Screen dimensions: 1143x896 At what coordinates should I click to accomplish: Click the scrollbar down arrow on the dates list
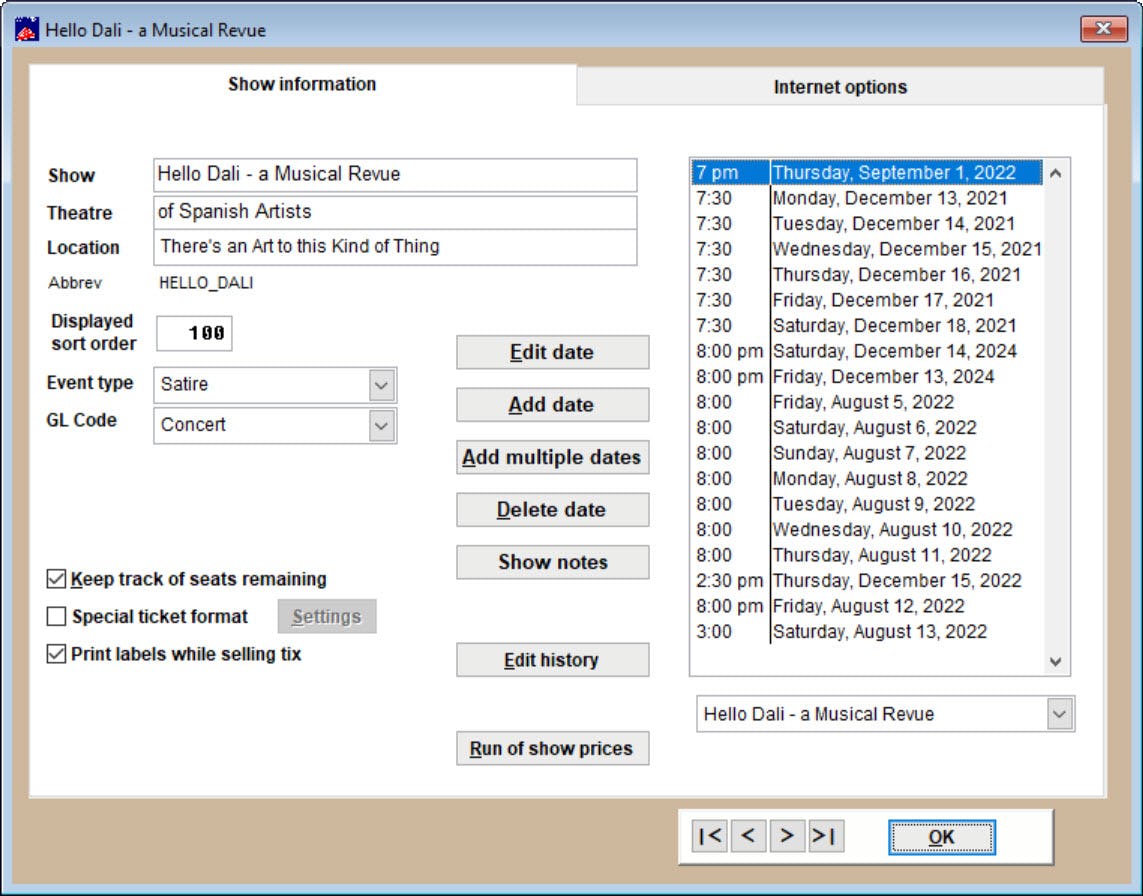pos(1054,661)
